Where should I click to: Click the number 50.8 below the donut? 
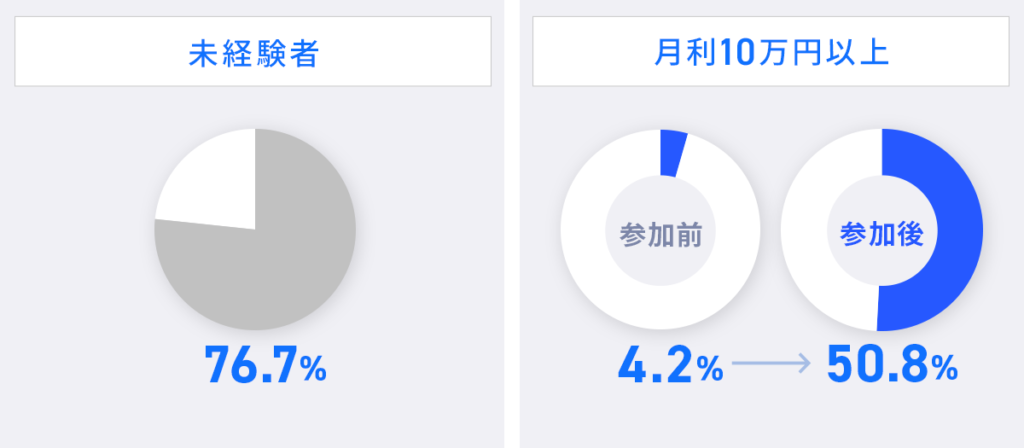pos(873,367)
